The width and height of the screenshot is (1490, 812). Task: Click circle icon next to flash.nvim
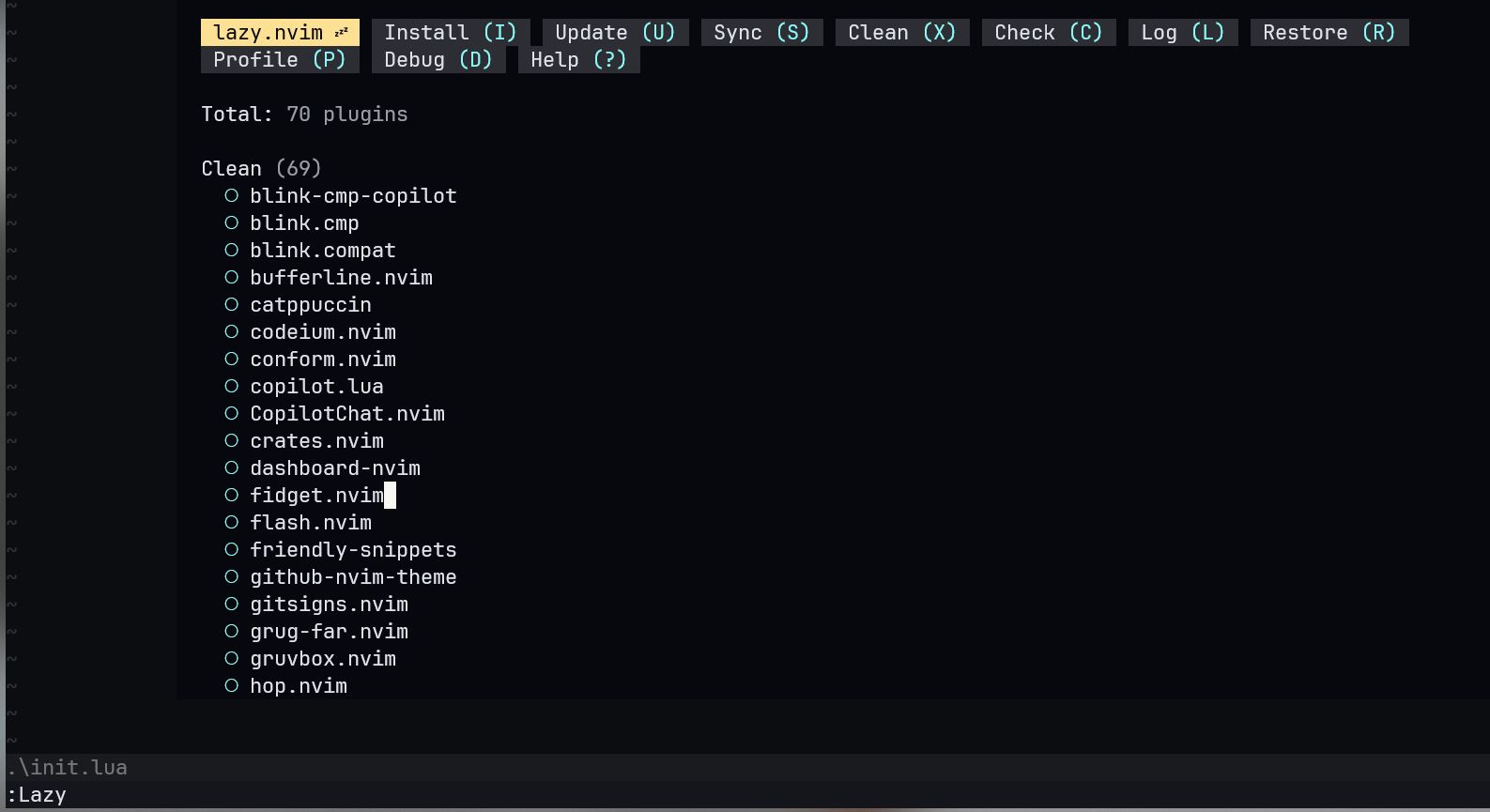232,523
